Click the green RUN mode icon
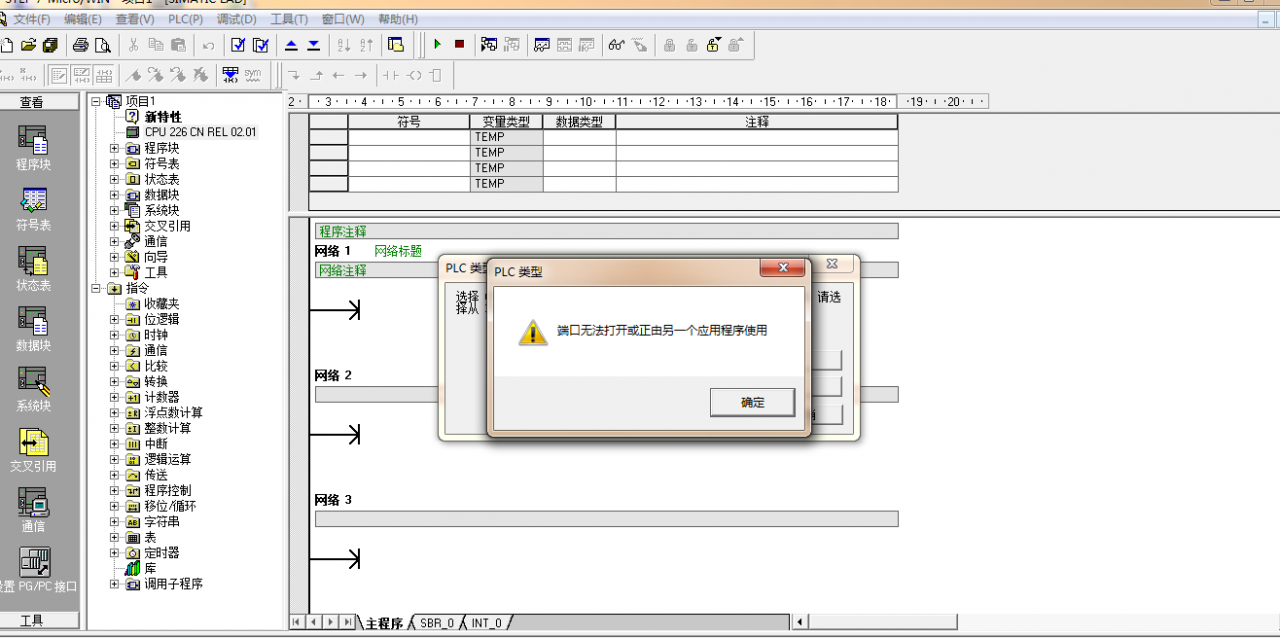Screen dimensions: 1280x638 pos(437,45)
